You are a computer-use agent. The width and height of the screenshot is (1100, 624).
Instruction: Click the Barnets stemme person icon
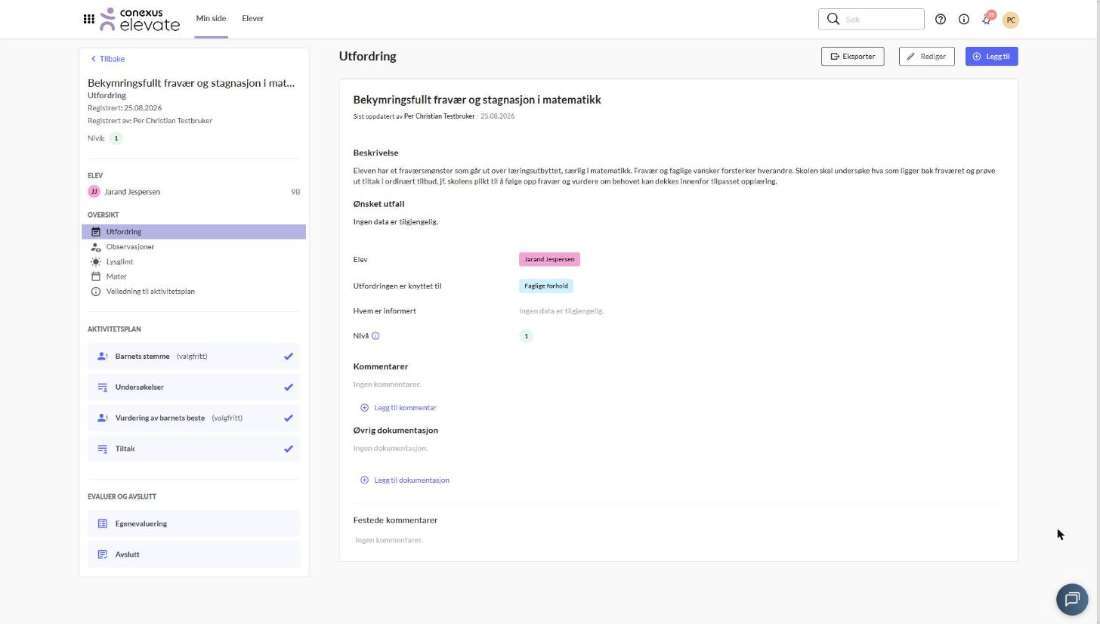pos(102,357)
